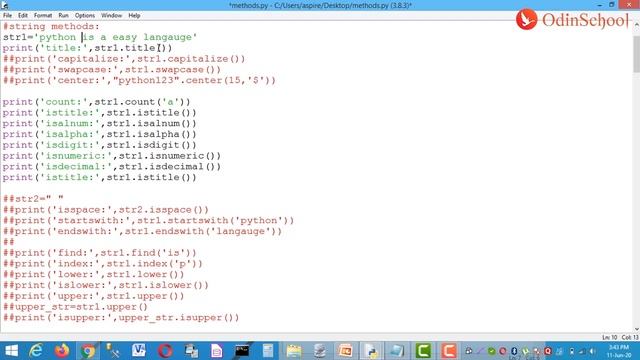Viewport: 640px width, 360px height.
Task: Click the commented endswith print line
Action: click(142, 231)
